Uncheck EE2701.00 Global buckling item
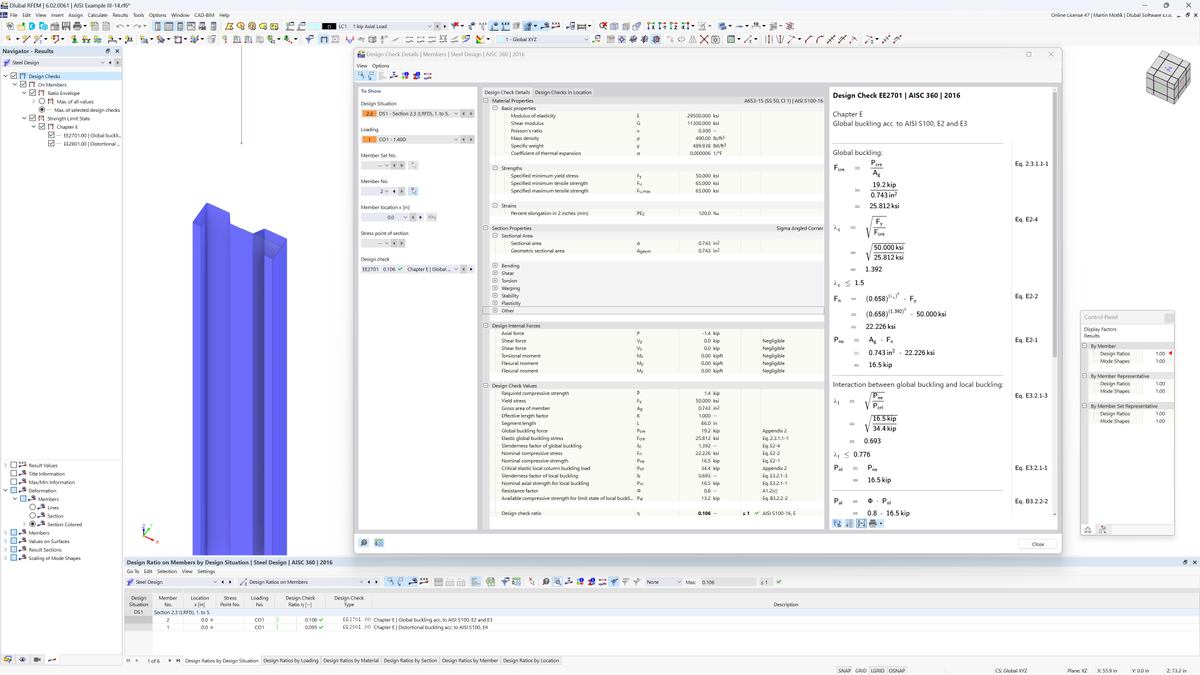 (x=51, y=135)
